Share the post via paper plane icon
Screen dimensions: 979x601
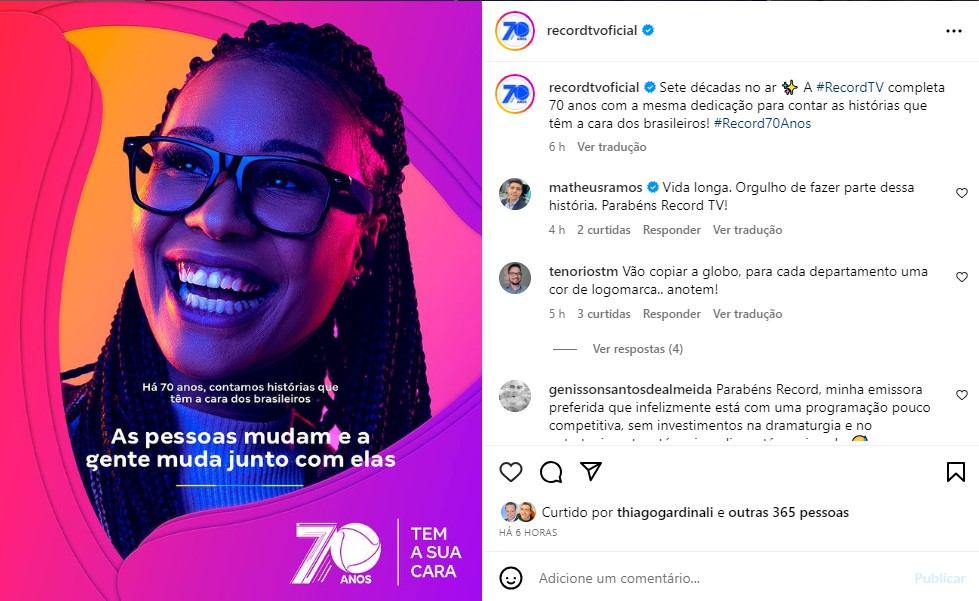[x=591, y=471]
